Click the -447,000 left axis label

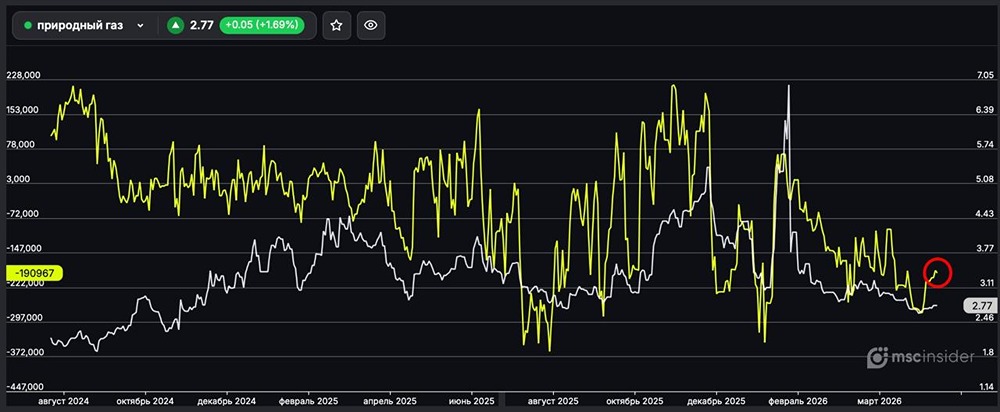click(25, 386)
